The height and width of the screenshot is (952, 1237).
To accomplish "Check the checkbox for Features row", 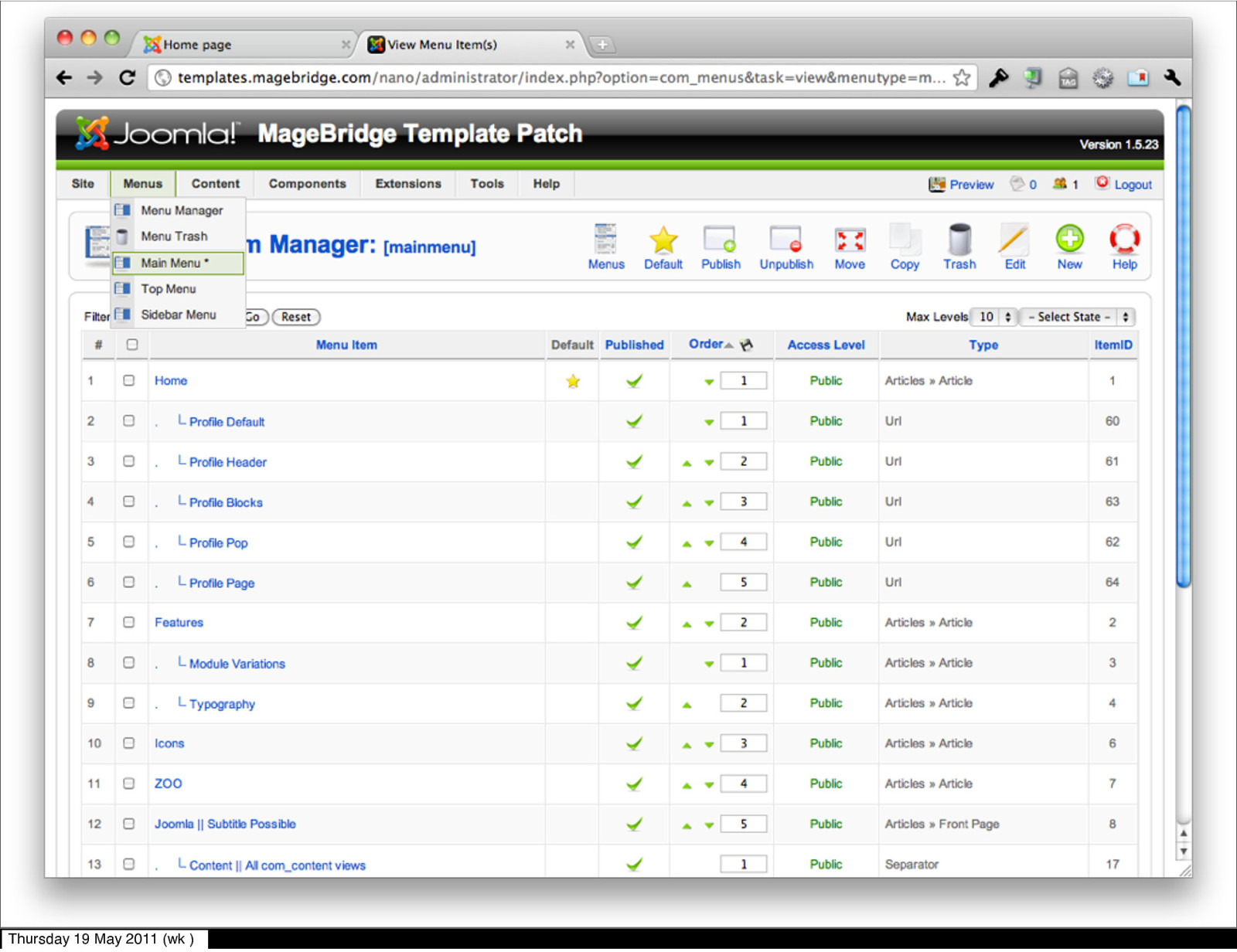I will tap(129, 622).
